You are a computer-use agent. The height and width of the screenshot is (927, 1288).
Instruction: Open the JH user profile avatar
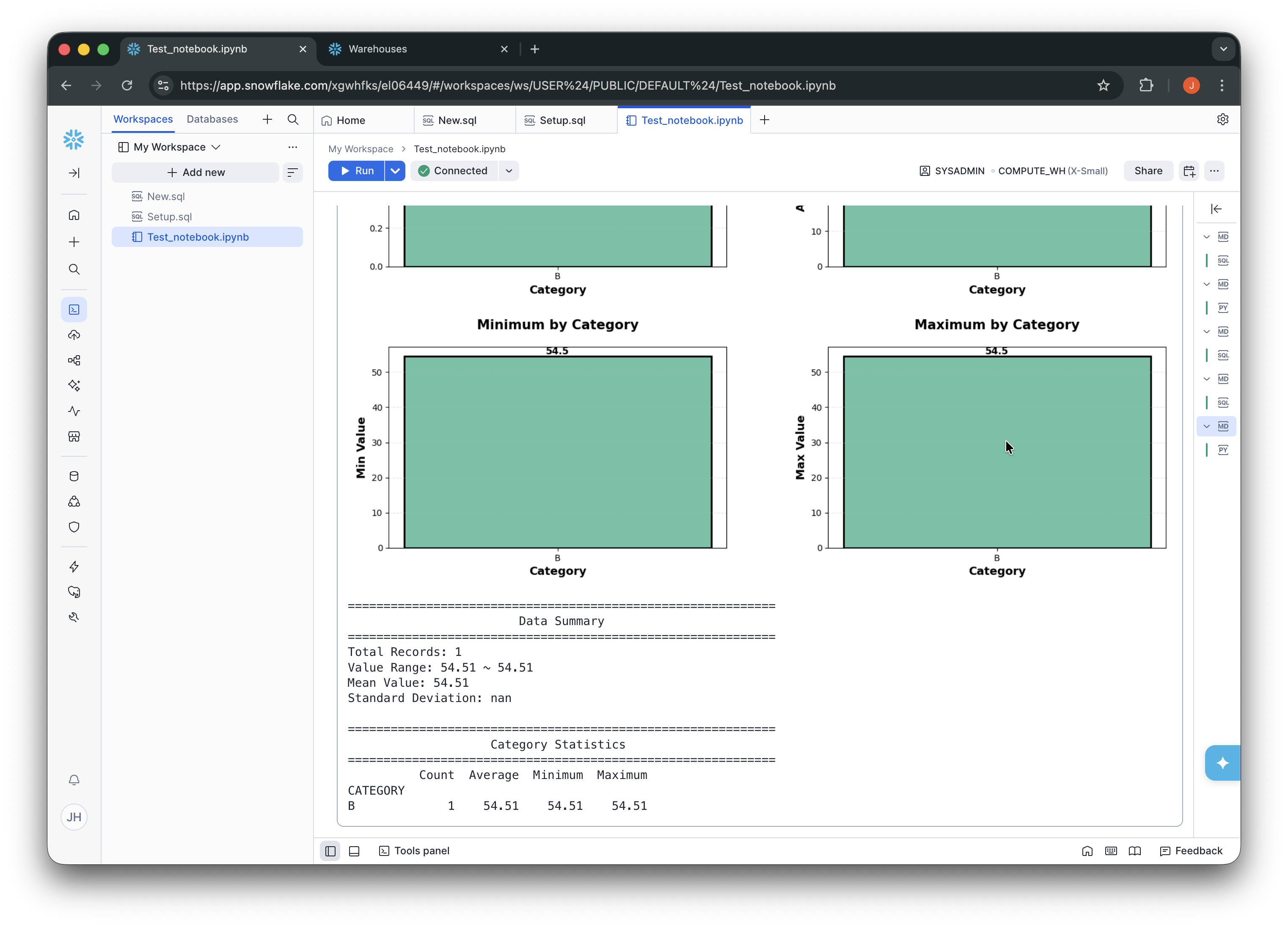74,817
